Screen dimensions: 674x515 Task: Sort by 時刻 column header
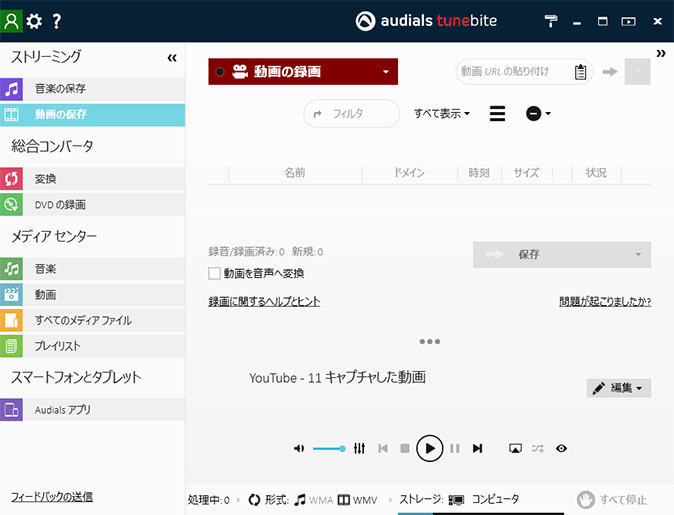click(x=479, y=173)
